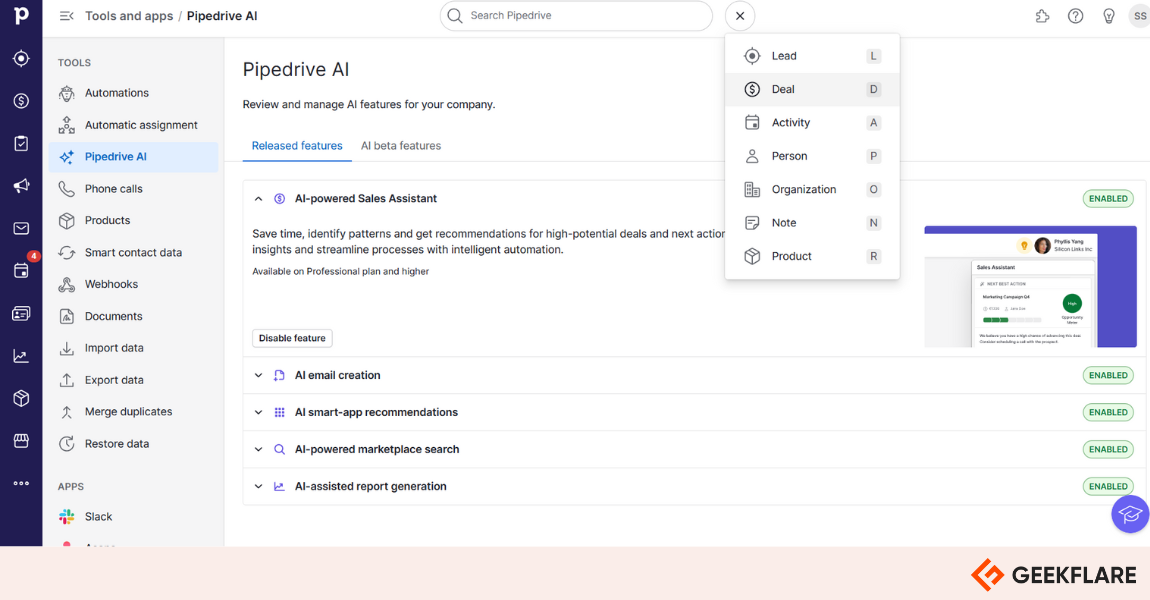Add a new Note from menu

[x=812, y=223]
